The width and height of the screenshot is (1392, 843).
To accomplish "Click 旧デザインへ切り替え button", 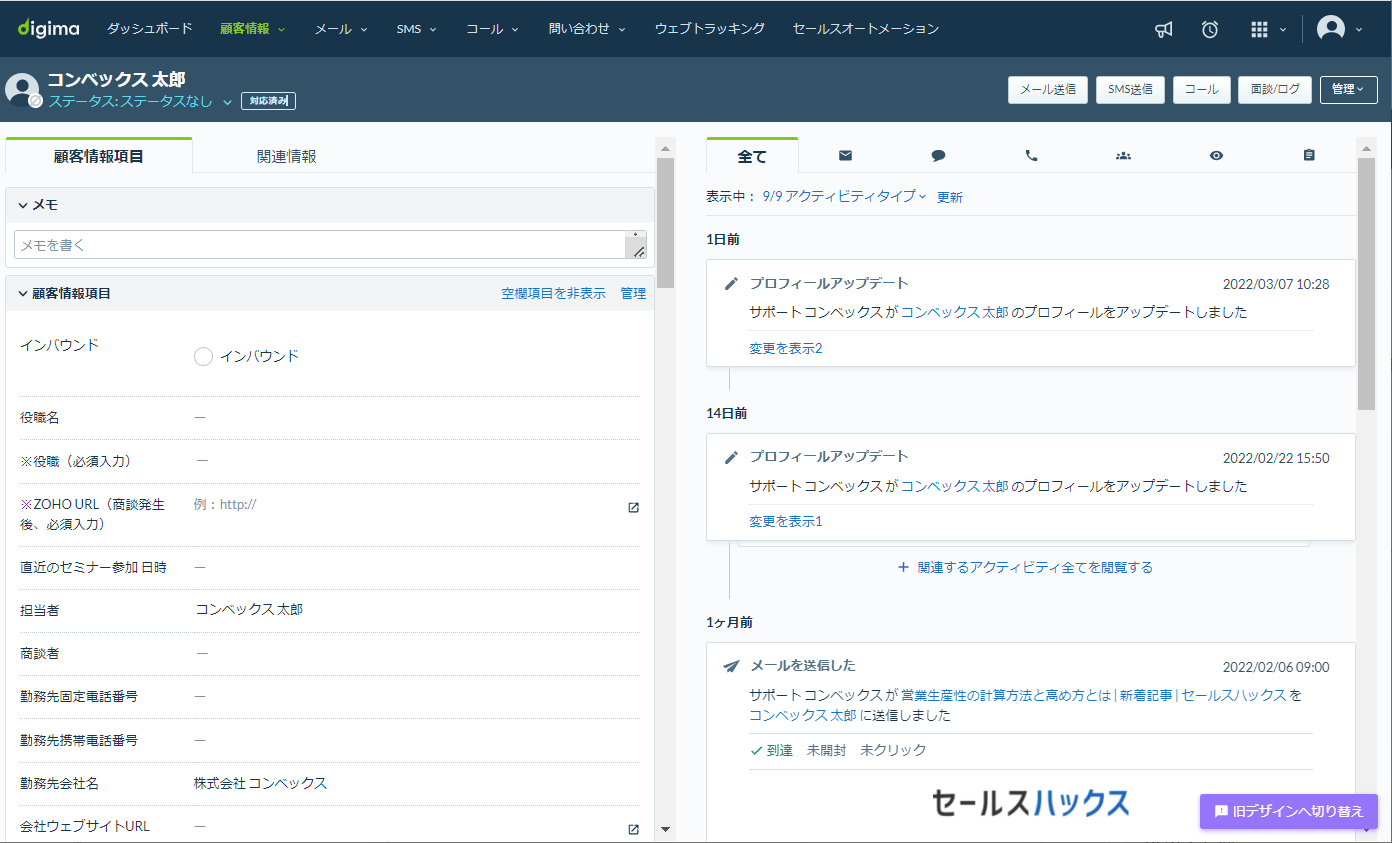I will (x=1289, y=811).
